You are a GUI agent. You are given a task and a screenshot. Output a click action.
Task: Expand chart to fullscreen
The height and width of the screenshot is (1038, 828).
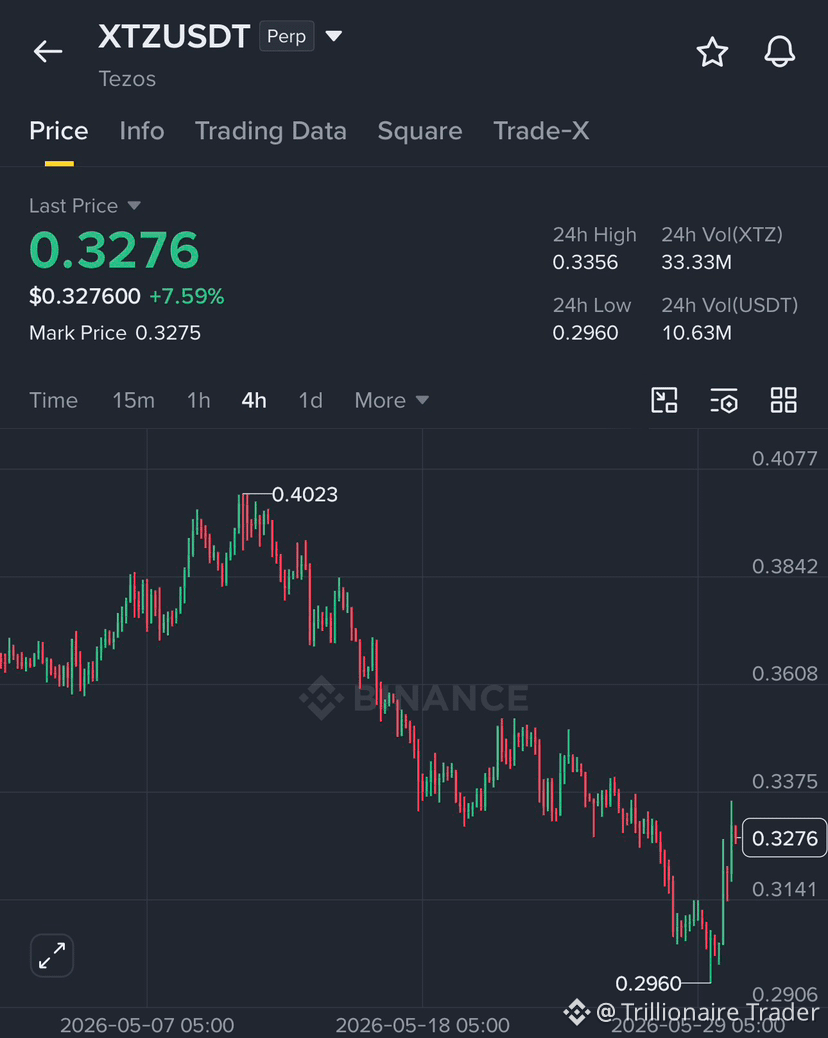tap(52, 955)
